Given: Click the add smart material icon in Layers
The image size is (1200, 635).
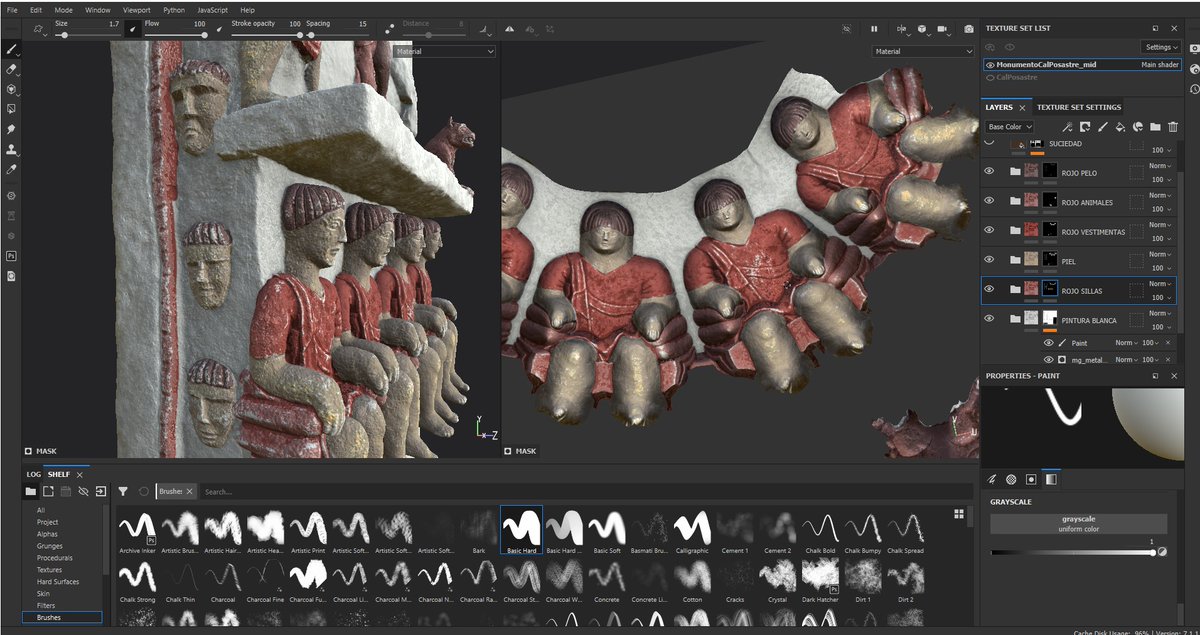Looking at the screenshot, I should (1138, 127).
